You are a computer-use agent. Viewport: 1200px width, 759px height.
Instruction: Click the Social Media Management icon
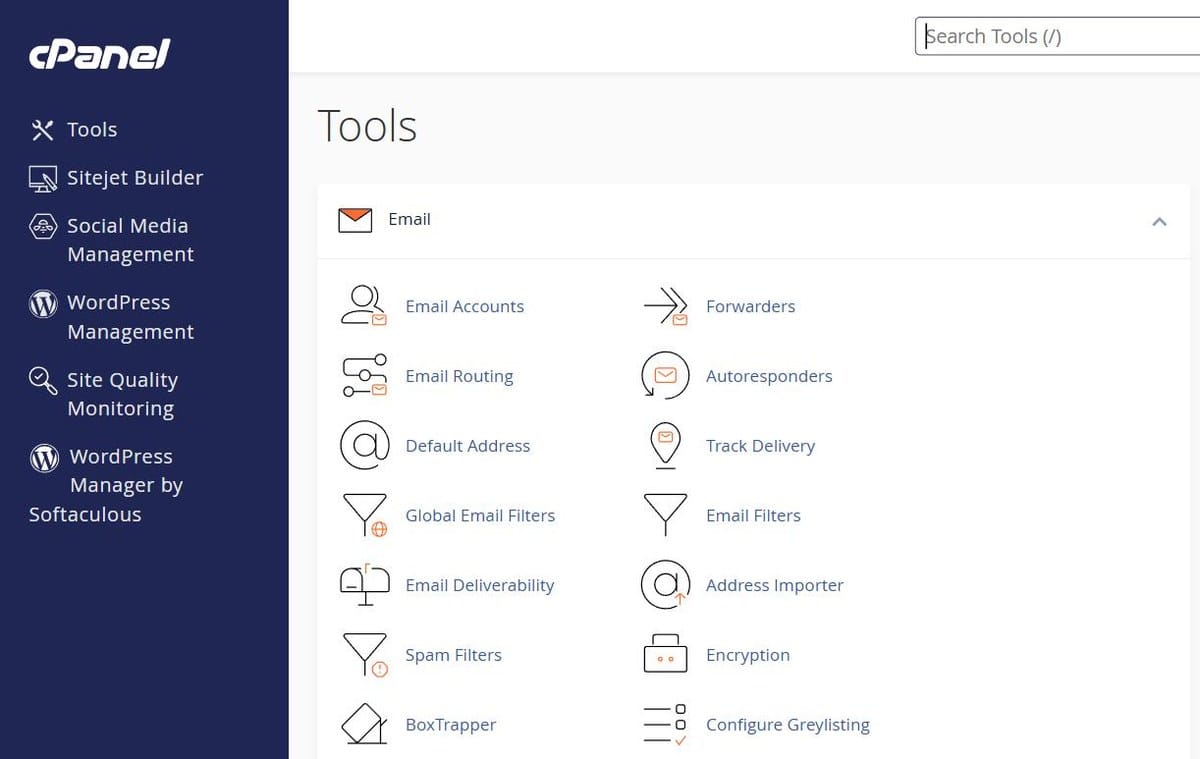43,226
